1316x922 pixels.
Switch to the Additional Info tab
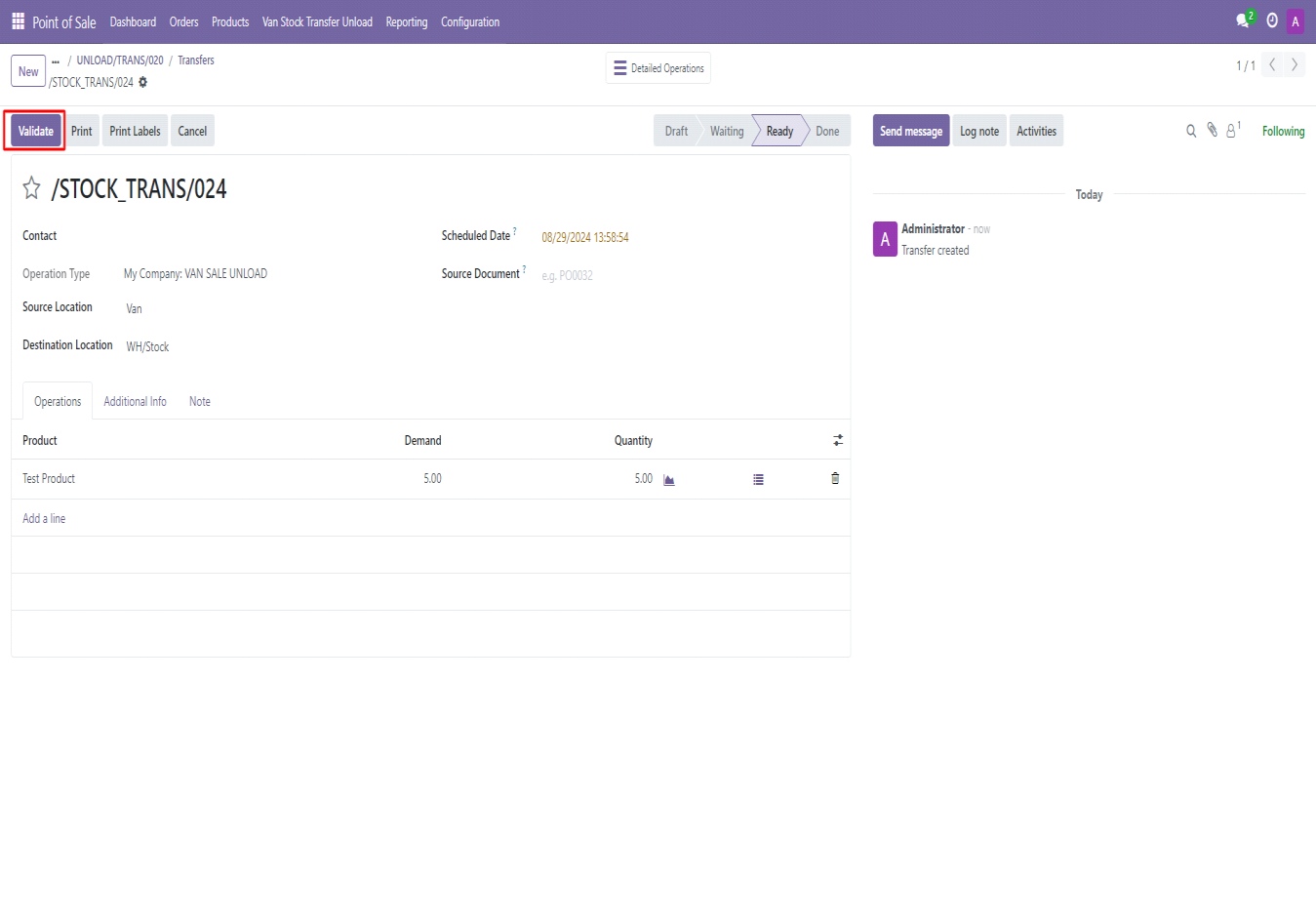[135, 401]
